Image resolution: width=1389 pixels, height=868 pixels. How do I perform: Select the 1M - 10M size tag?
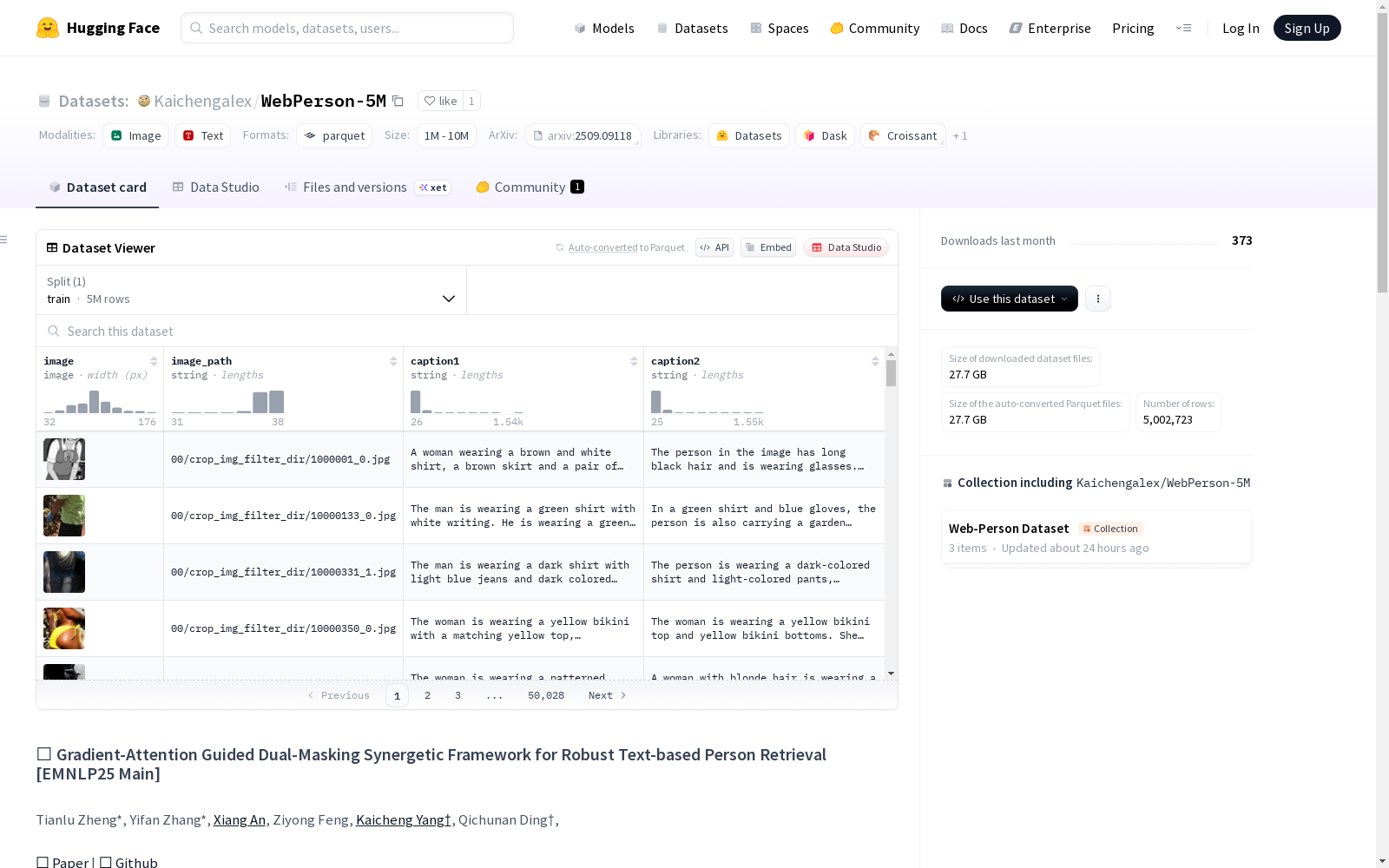[x=446, y=135]
